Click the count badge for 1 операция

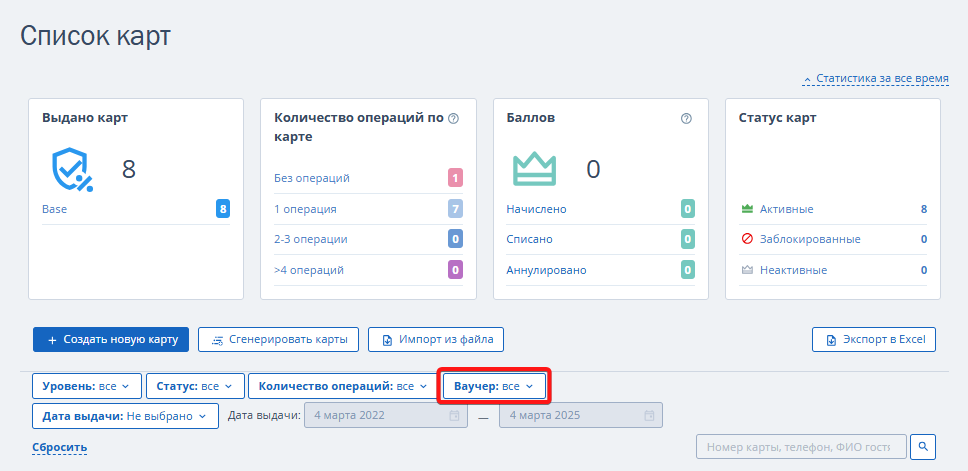pos(455,209)
